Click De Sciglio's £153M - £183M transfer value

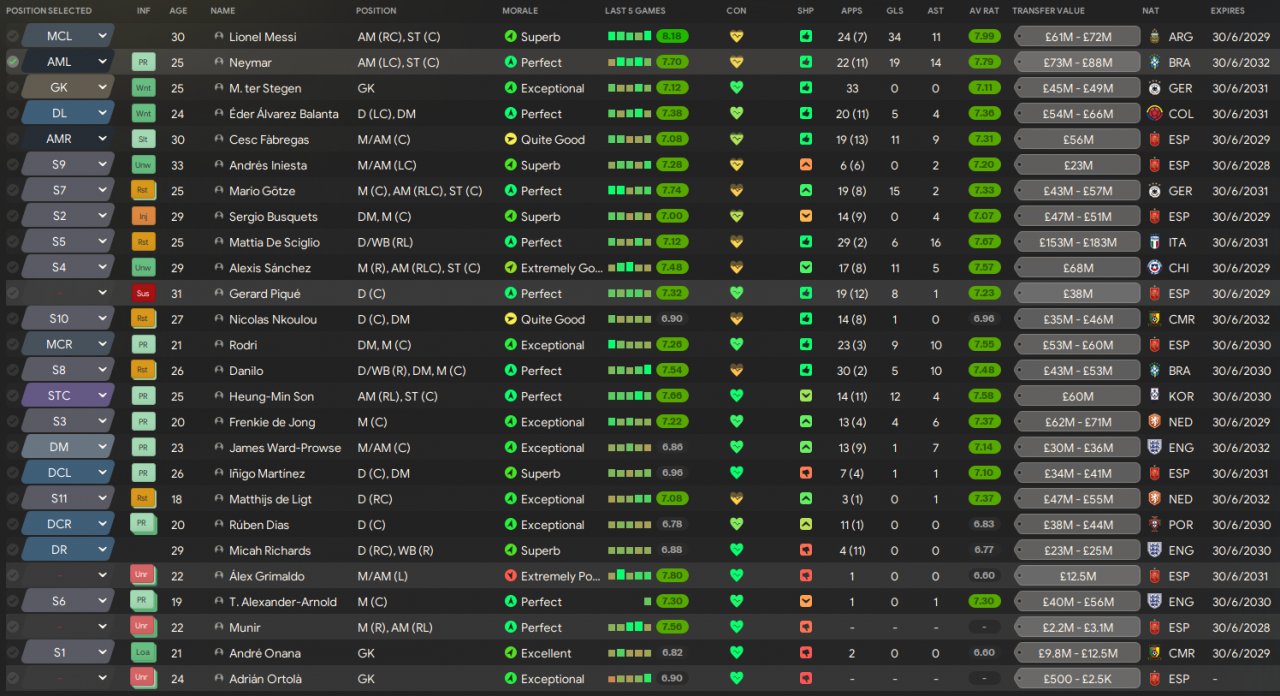tap(1077, 242)
